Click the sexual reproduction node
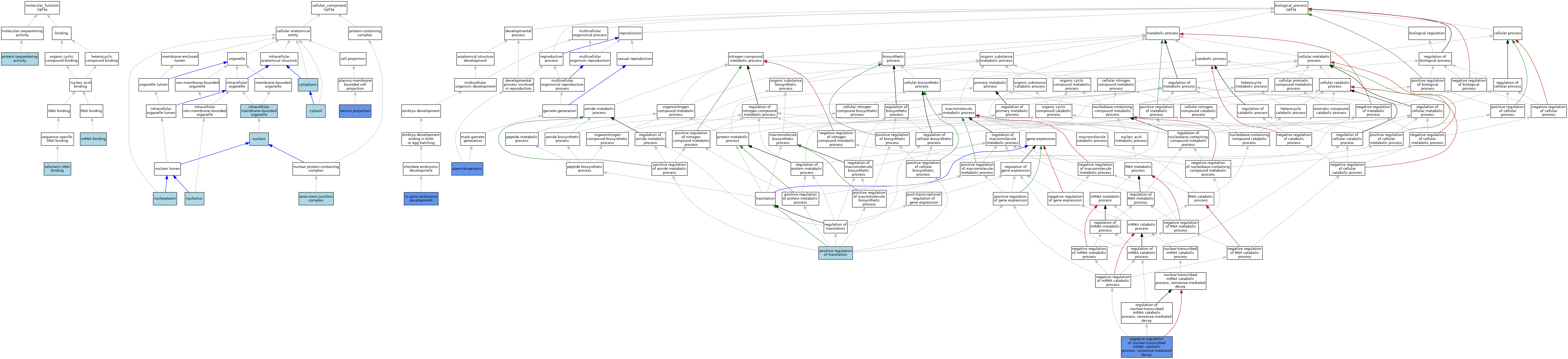This screenshot has width=1568, height=359. click(634, 59)
